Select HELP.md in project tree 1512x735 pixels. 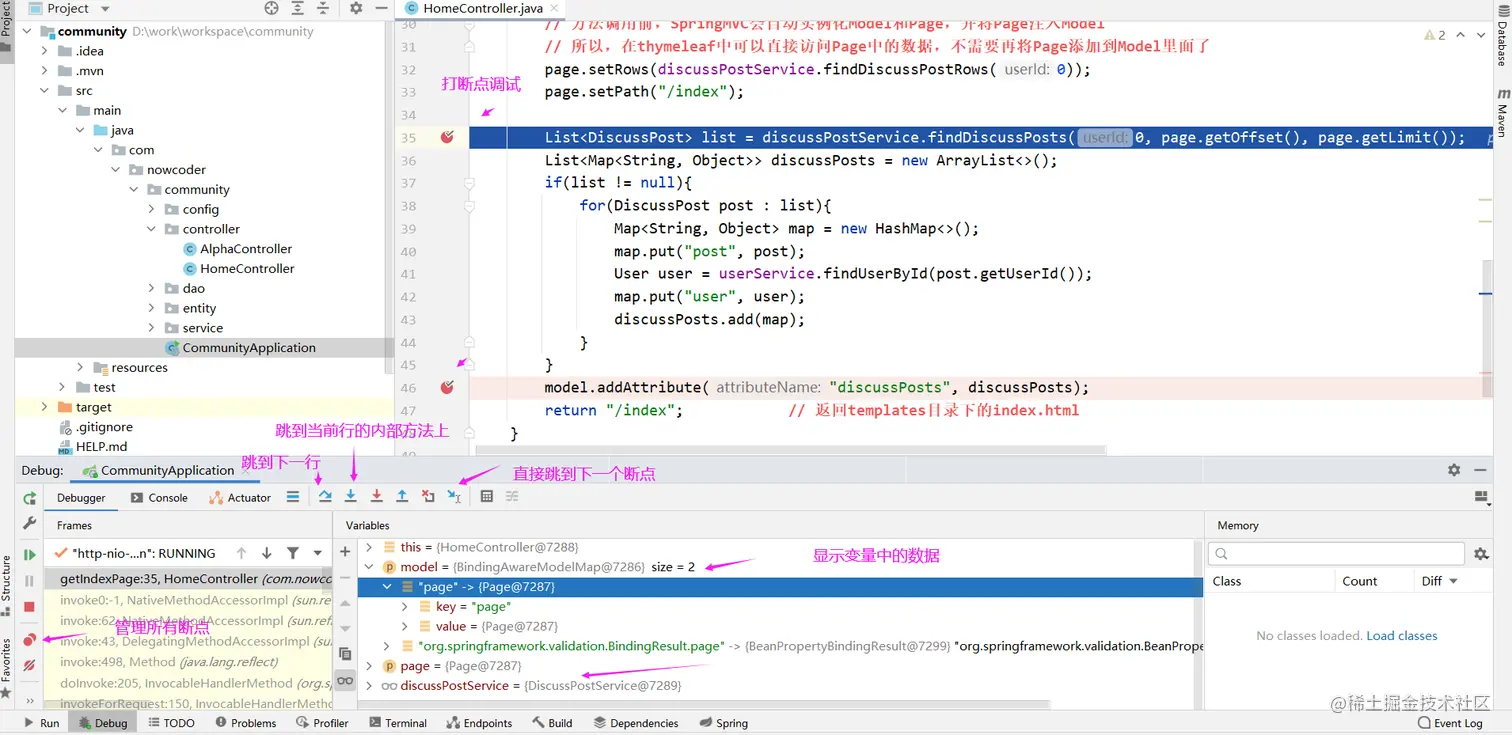tap(101, 447)
